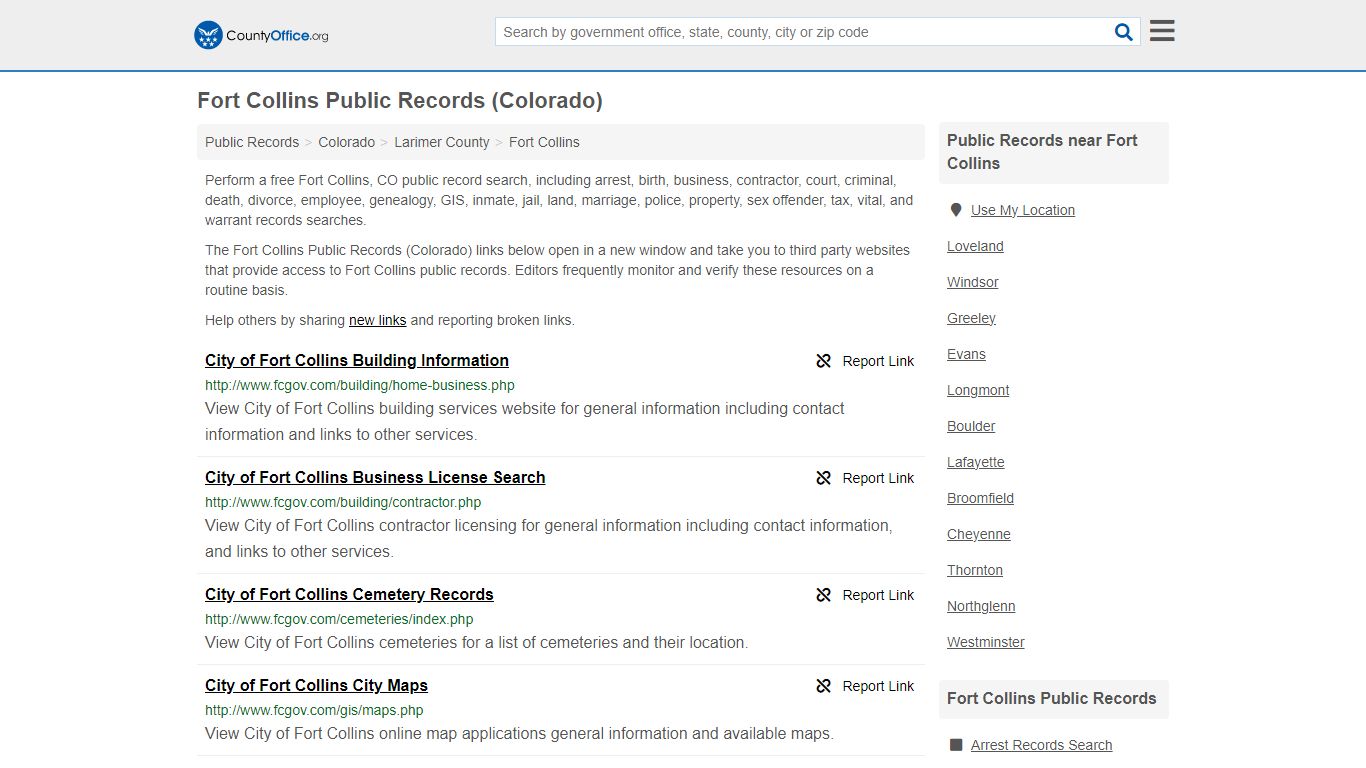Open Thornton public records
Screen dimensions: 1366x768
[x=975, y=570]
